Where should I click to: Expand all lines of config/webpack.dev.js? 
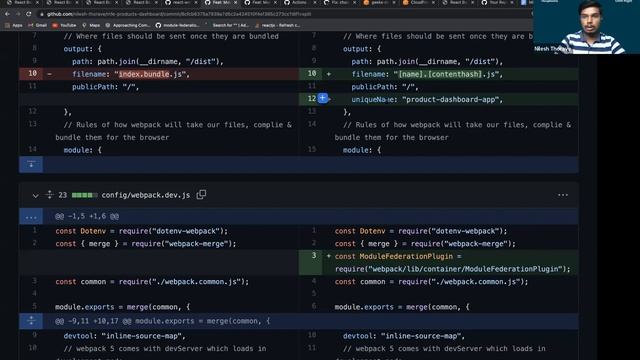pos(50,195)
